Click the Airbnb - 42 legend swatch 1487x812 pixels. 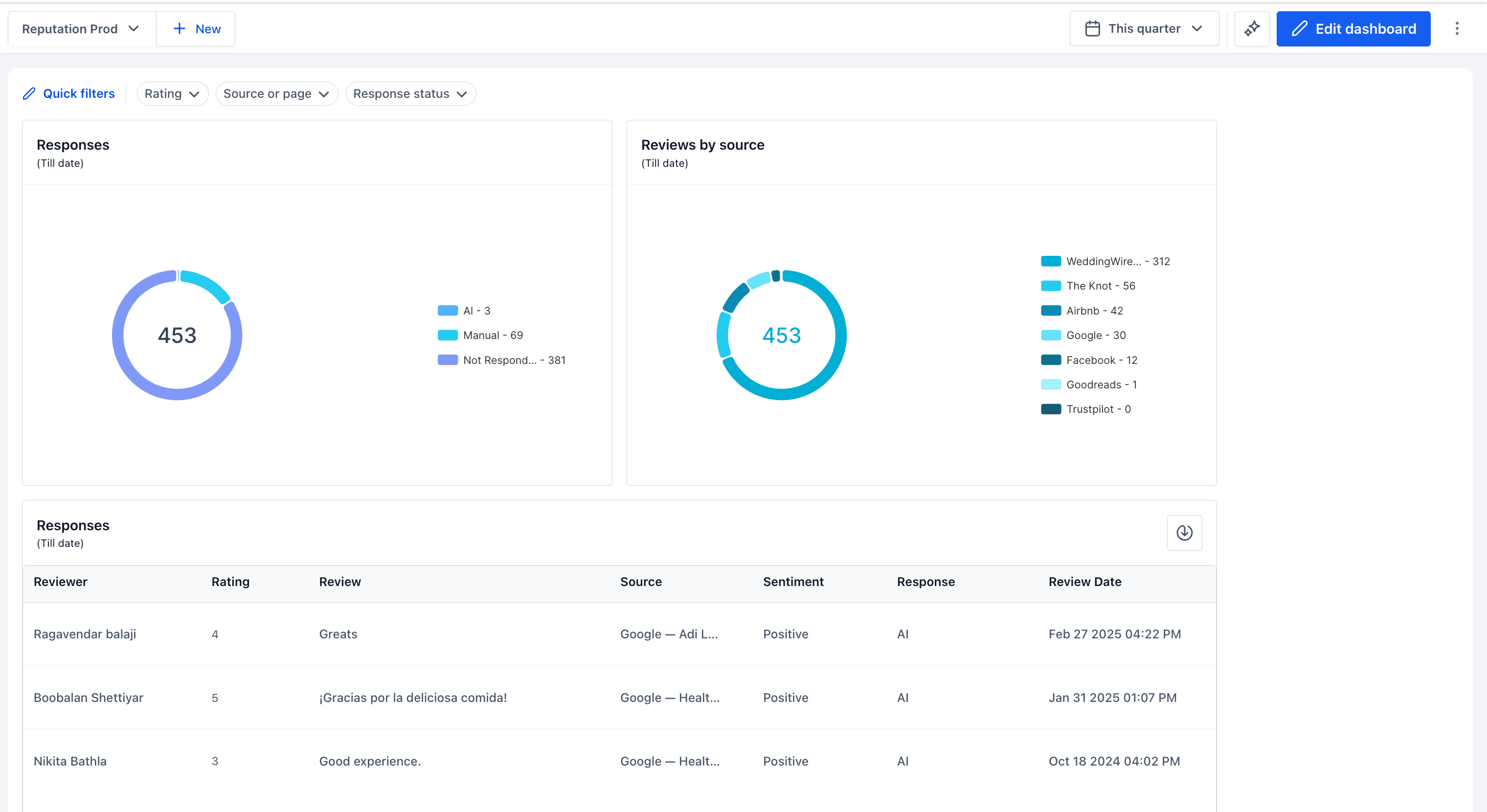[1051, 311]
